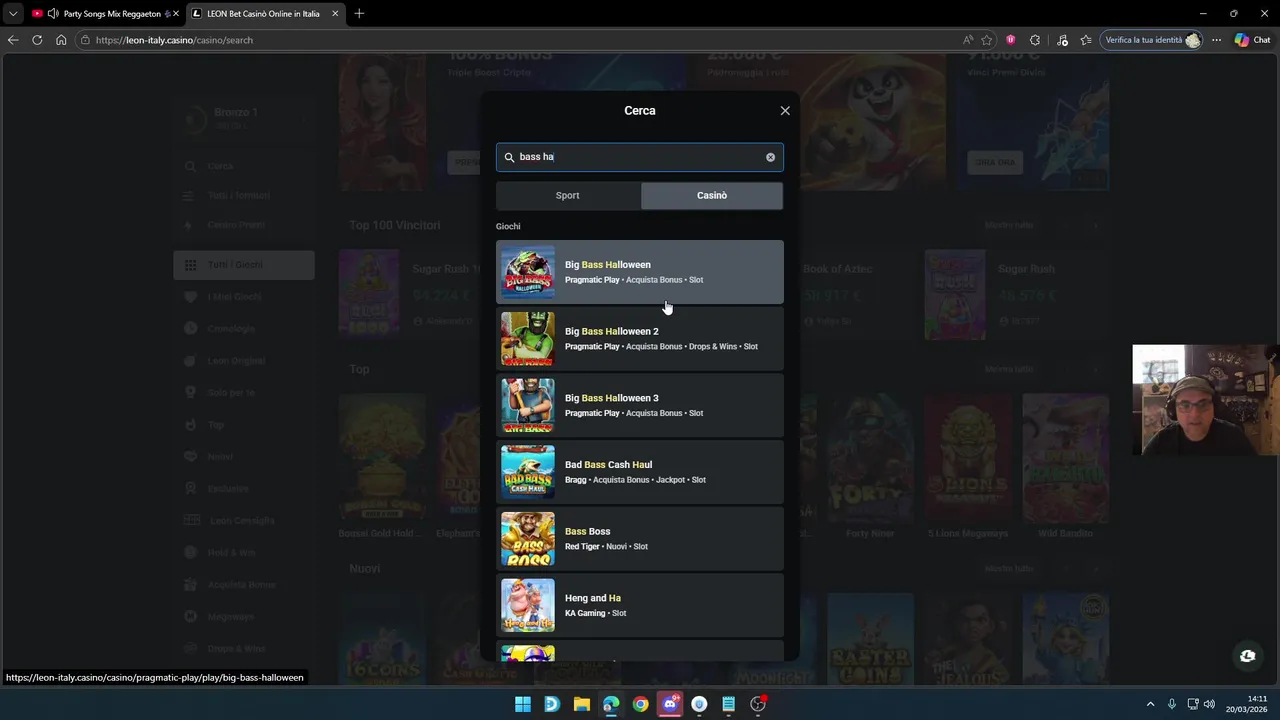1280x720 pixels.
Task: Open media control music icon
Action: click(1062, 40)
